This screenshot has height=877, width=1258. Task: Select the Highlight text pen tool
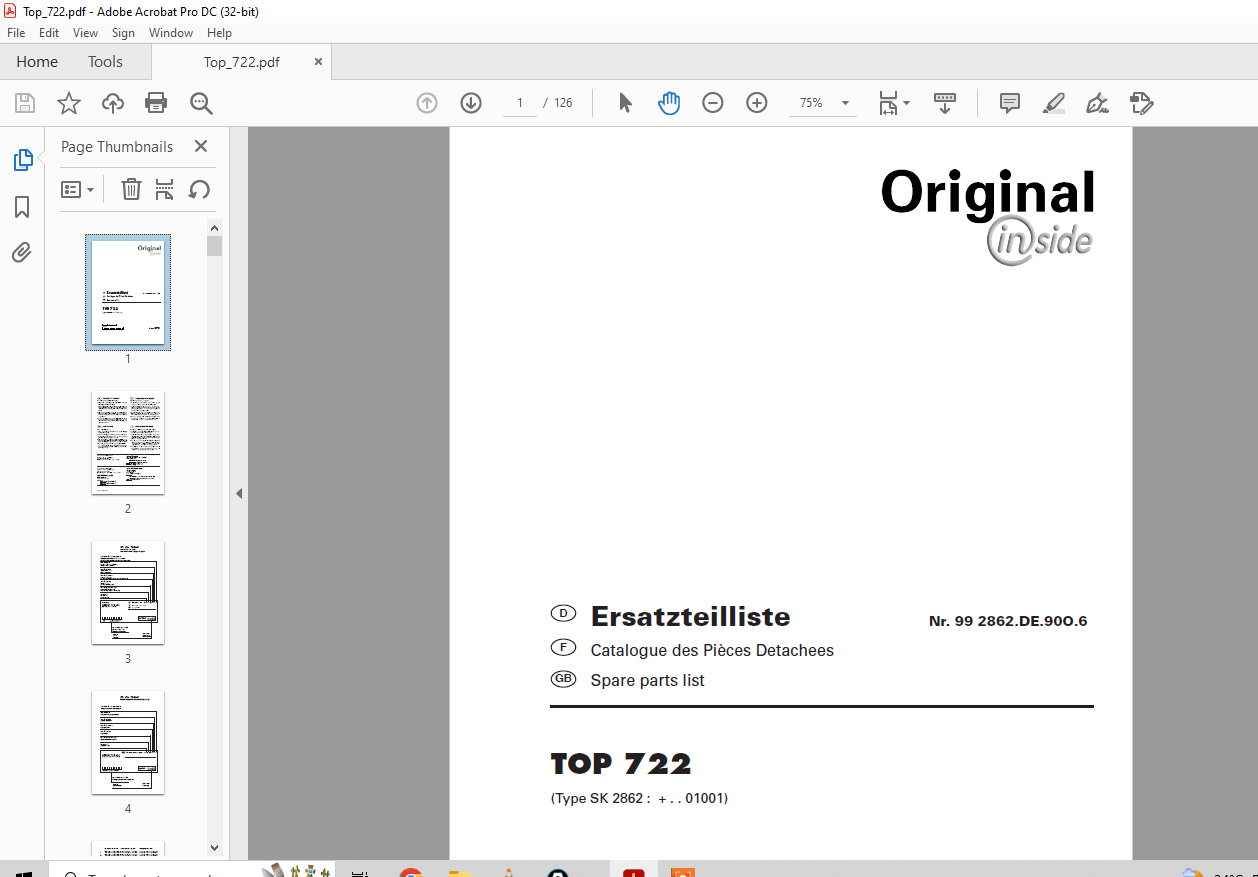1054,103
